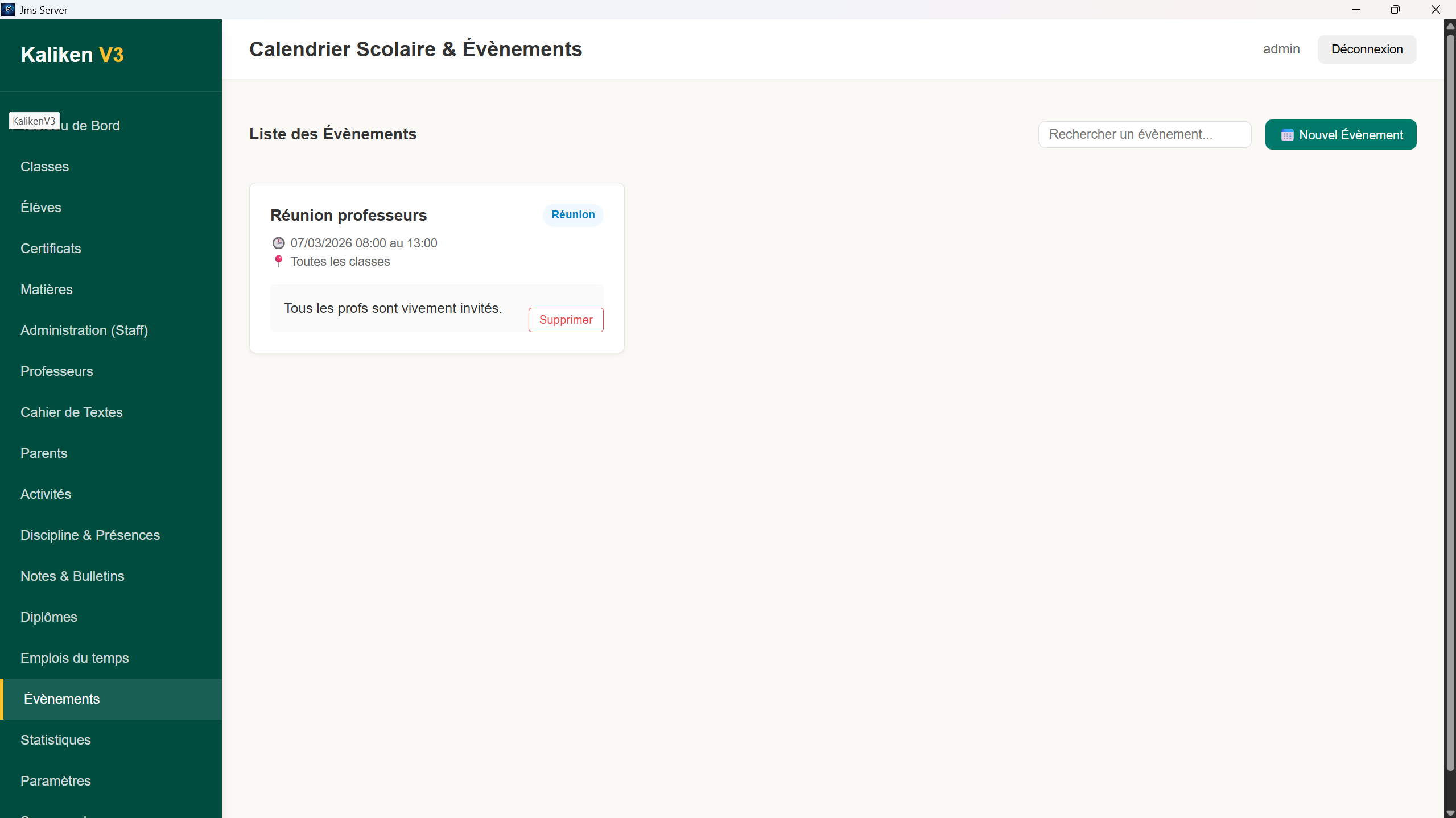The width and height of the screenshot is (1456, 818).
Task: Restore the window size
Action: tap(1395, 10)
